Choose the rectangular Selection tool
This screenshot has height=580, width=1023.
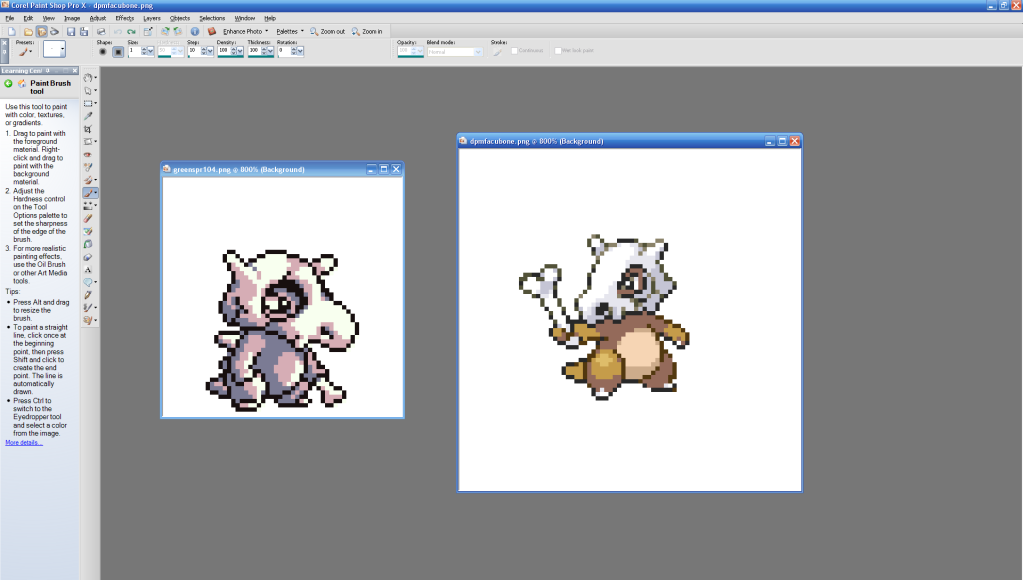tap(88, 103)
